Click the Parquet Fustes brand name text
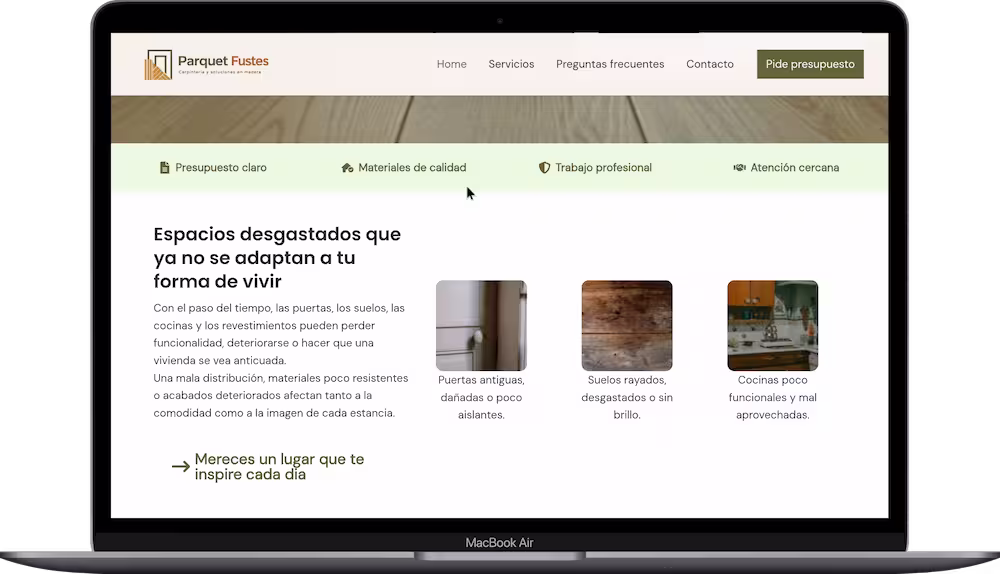1000x574 pixels. click(223, 61)
